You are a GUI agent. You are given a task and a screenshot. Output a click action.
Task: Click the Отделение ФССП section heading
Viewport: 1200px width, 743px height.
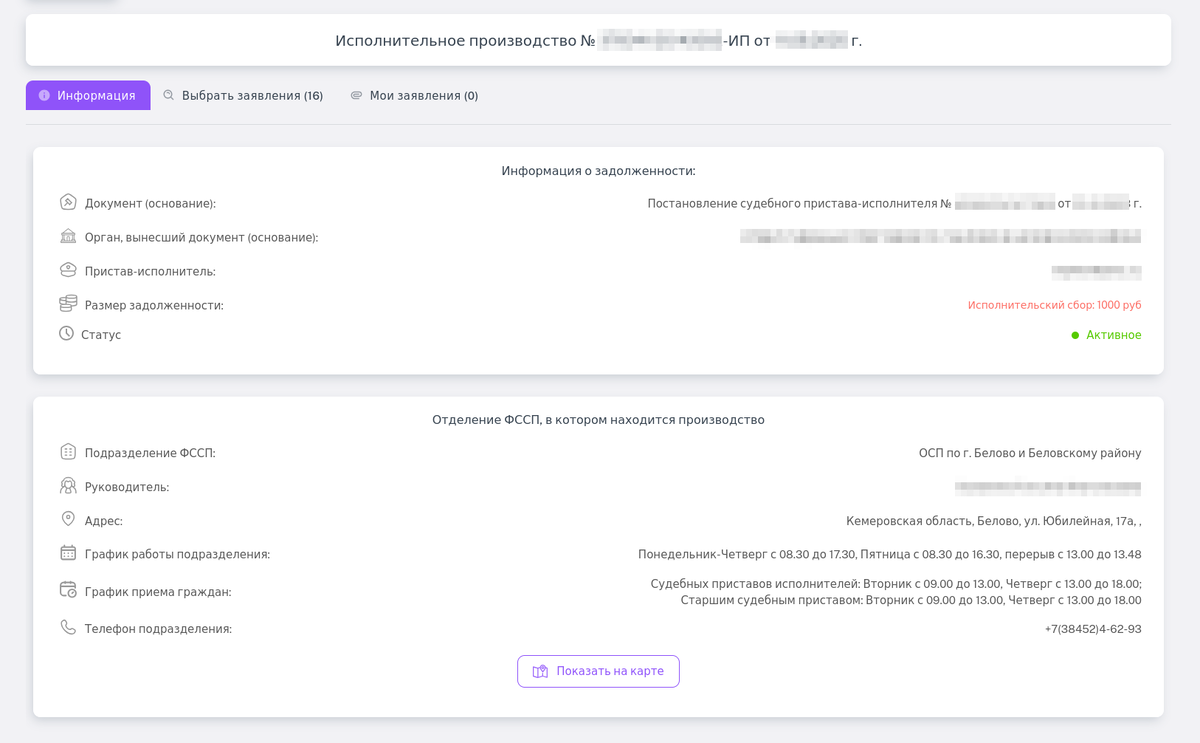tap(598, 420)
